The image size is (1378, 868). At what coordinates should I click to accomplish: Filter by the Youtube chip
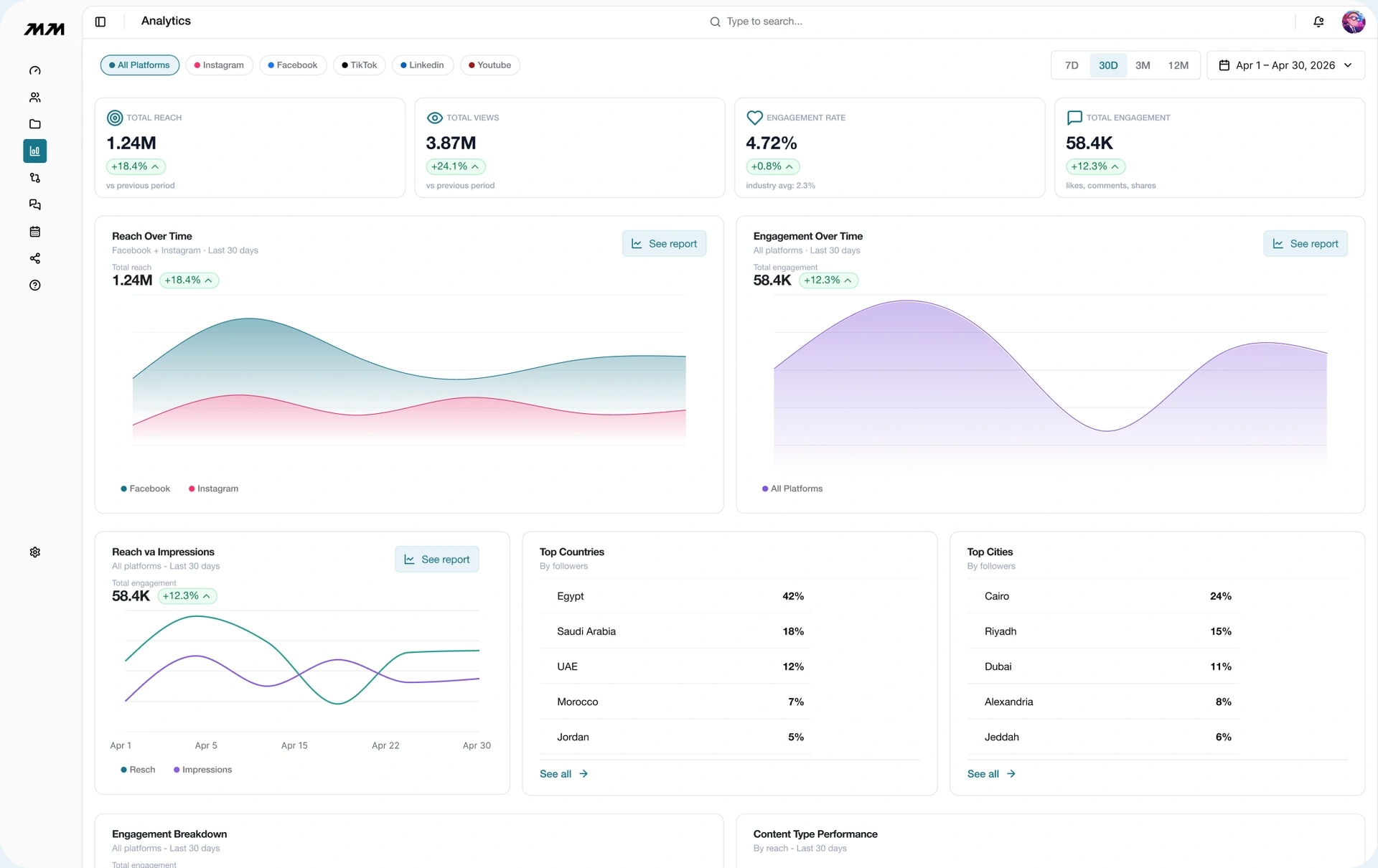490,65
